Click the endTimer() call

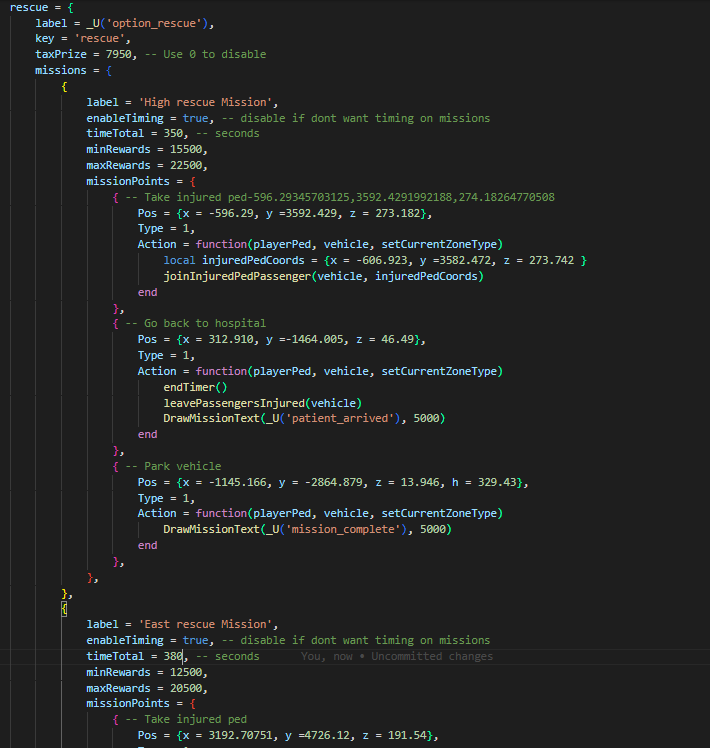[x=195, y=387]
